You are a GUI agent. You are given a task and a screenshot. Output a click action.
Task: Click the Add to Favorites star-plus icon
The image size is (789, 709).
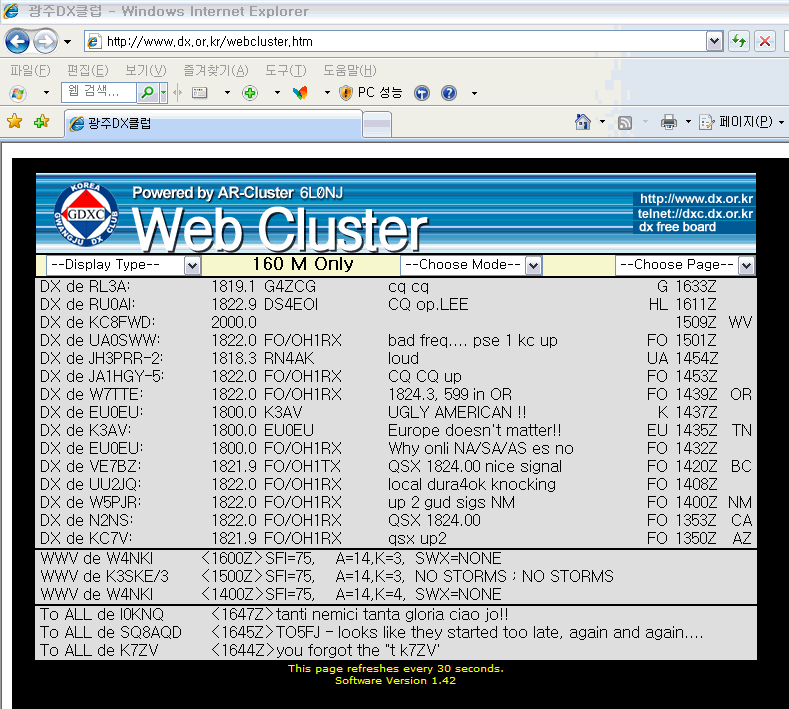coord(41,121)
